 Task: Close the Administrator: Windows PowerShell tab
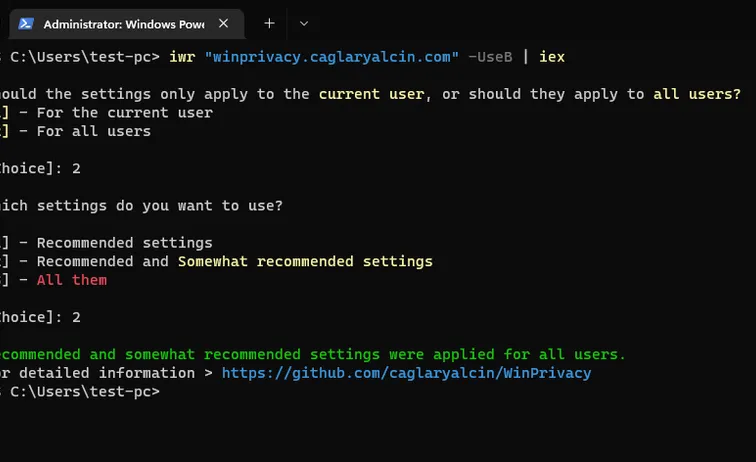pos(223,23)
